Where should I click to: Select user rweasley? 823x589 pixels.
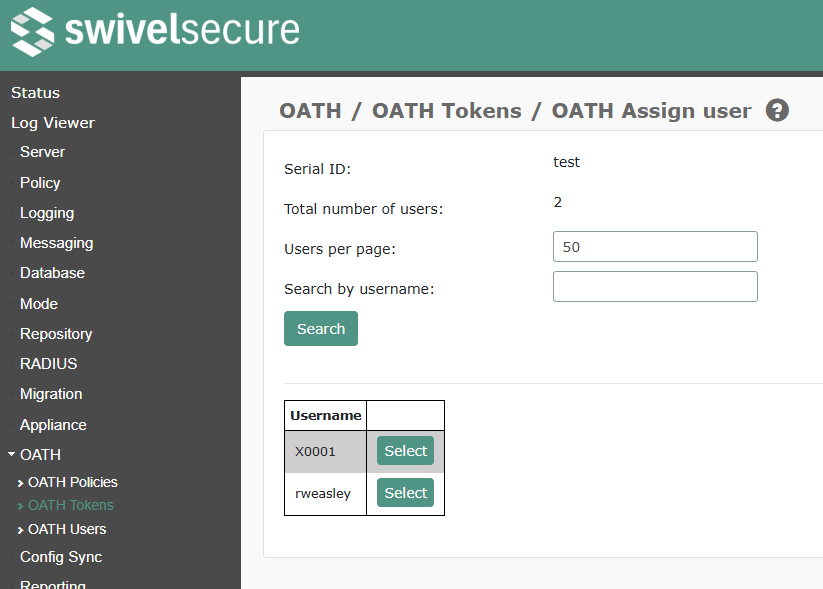405,492
